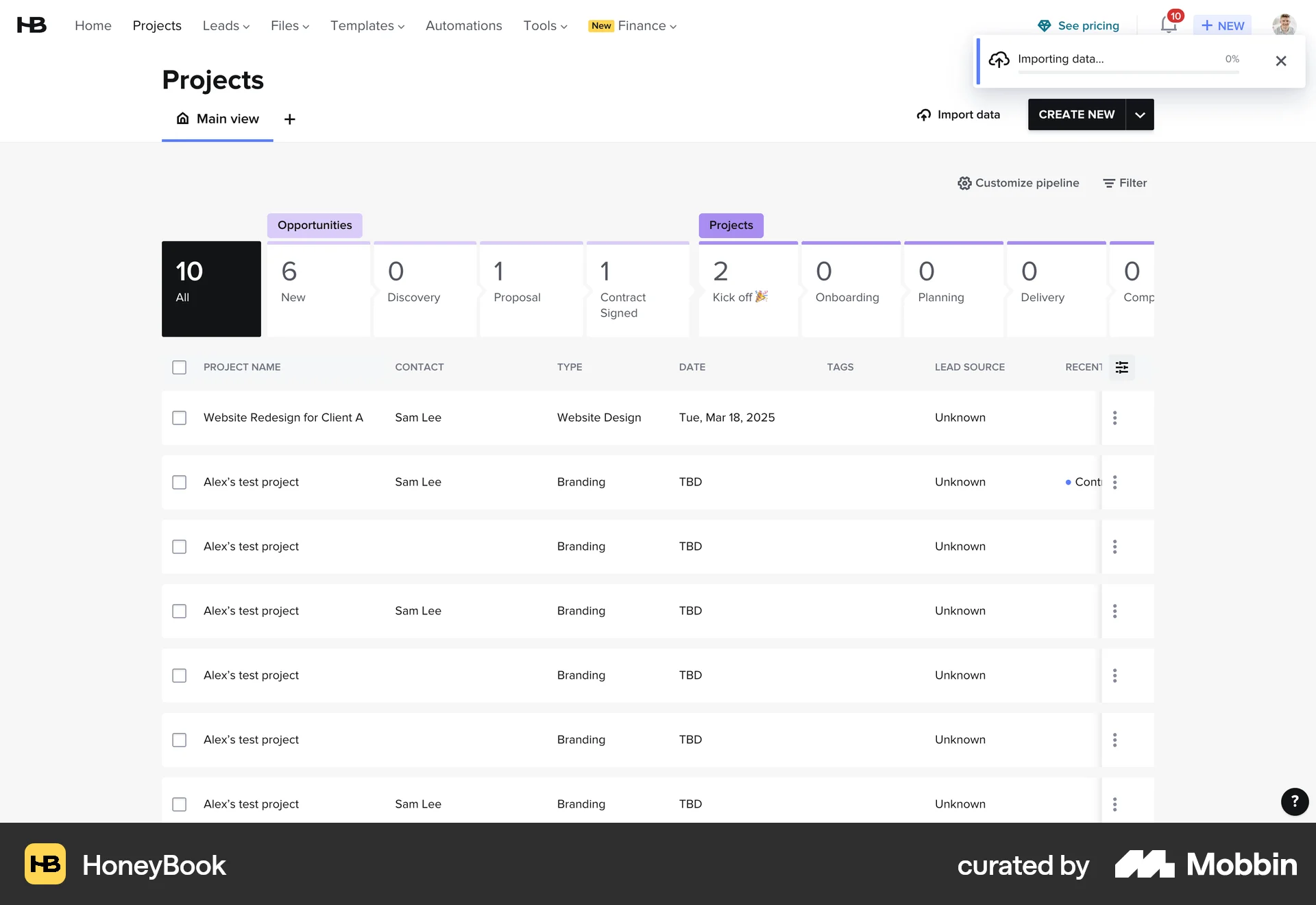Expand the Finance menu
Screen dimensions: 1316x905
[642, 25]
